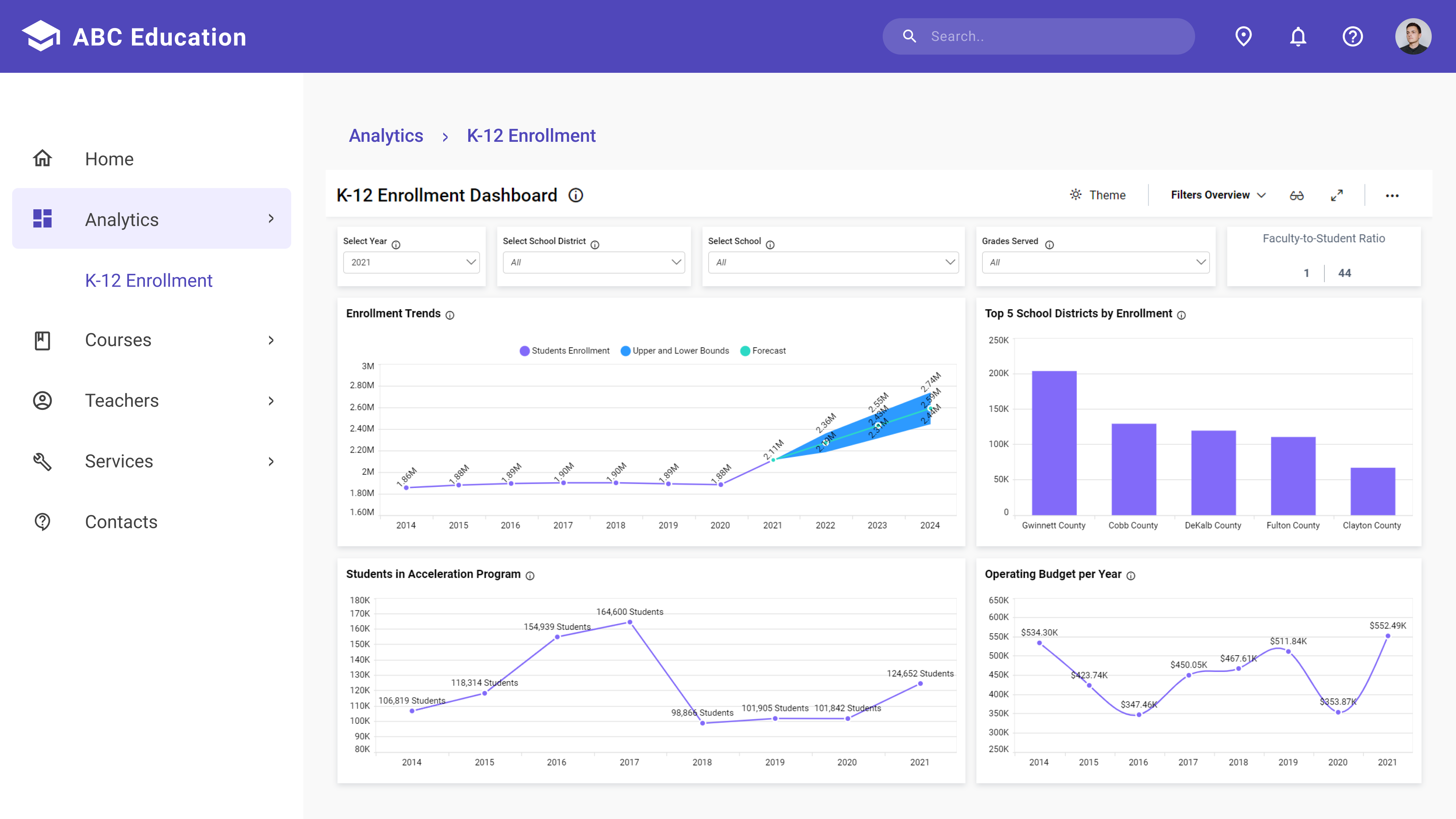Expand the dashboard to fullscreen via the arrows icon
Image resolution: width=1456 pixels, height=819 pixels.
pyautogui.click(x=1337, y=195)
